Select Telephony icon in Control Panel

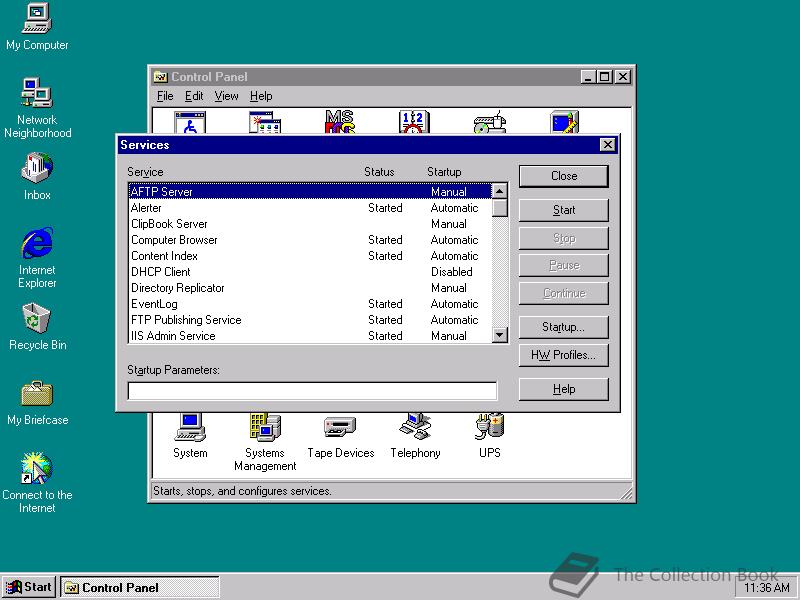pyautogui.click(x=415, y=436)
